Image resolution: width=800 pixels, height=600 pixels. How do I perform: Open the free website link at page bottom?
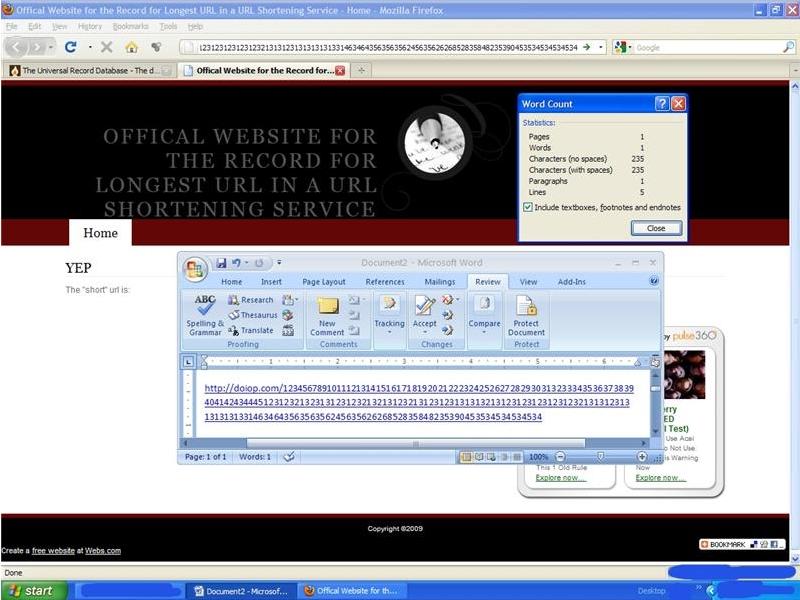click(51, 549)
